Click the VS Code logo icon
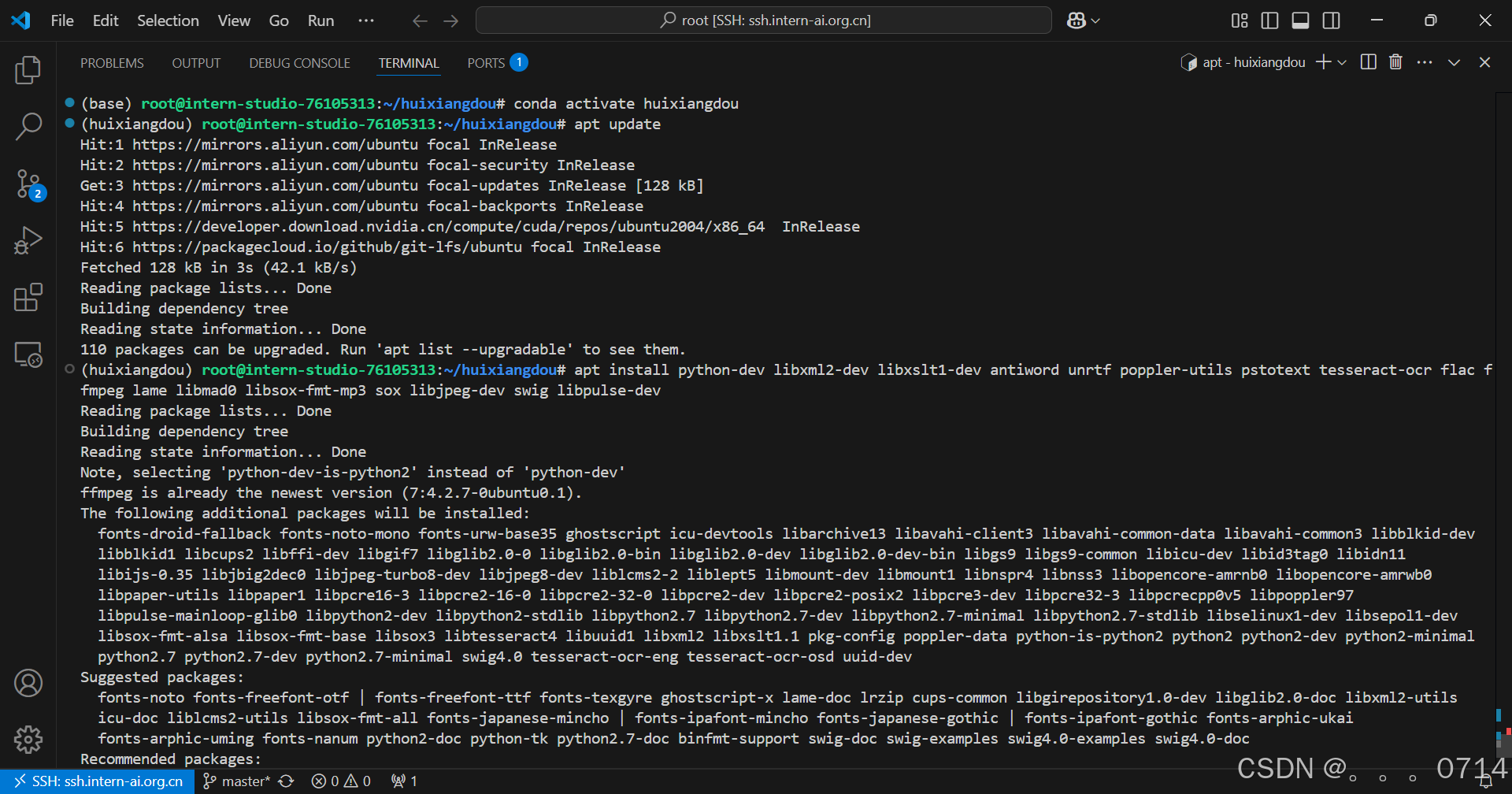This screenshot has width=1512, height=794. [20, 20]
